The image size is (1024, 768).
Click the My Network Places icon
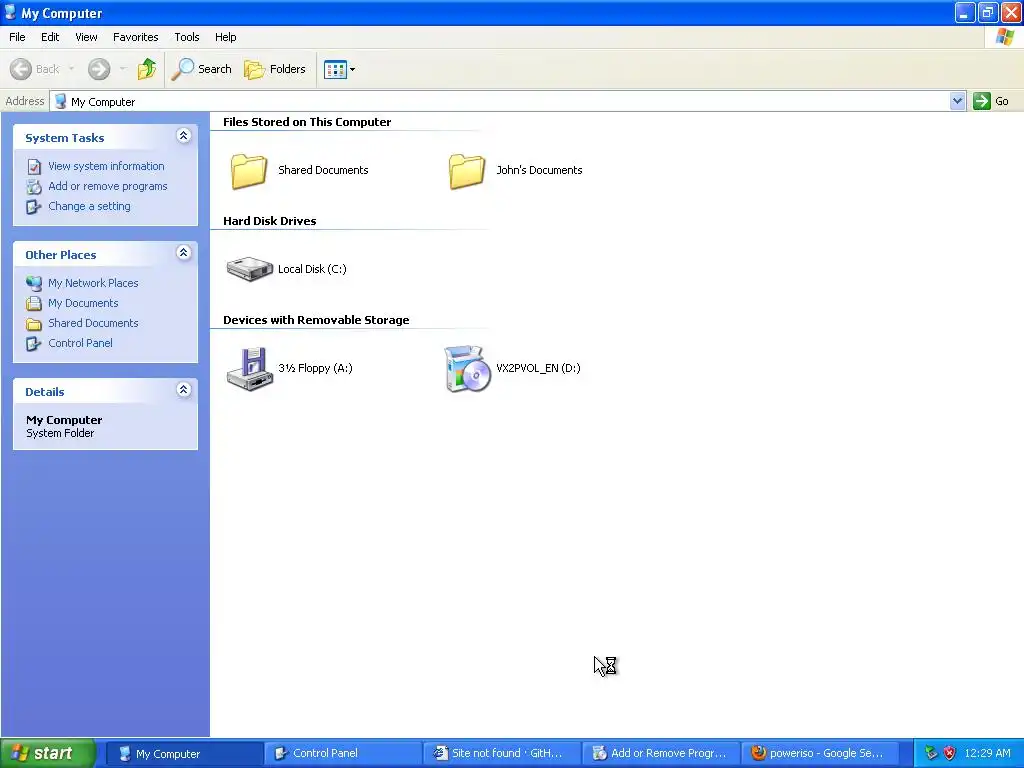(x=34, y=283)
